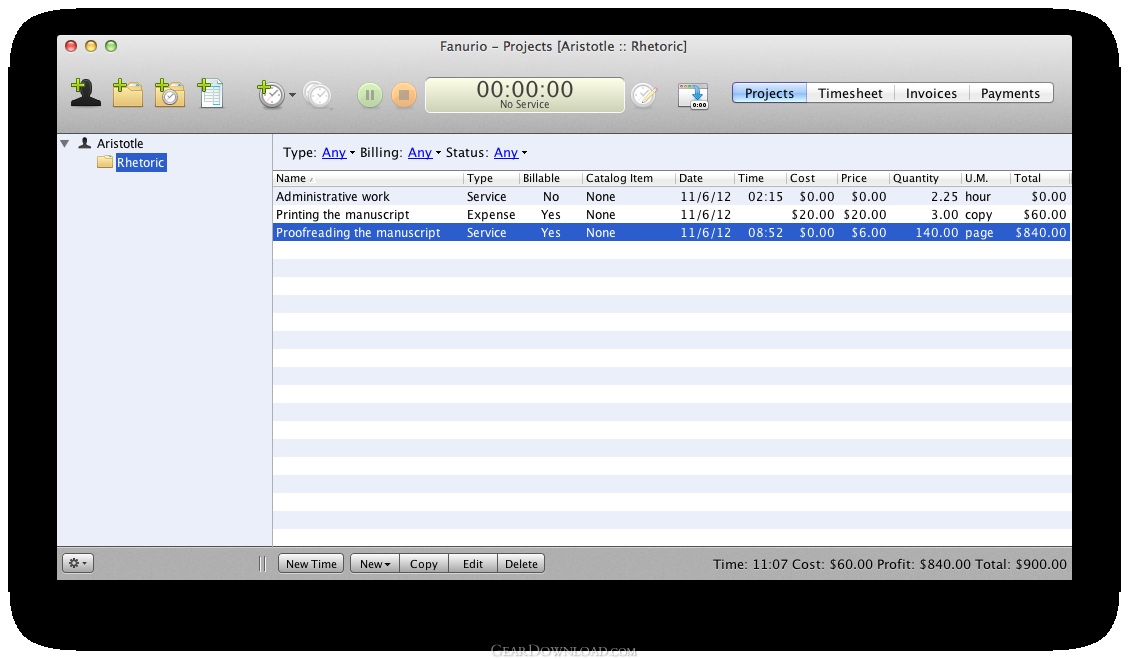The width and height of the screenshot is (1129, 659).
Task: Select the Aristotle client in the sidebar
Action: coord(120,143)
